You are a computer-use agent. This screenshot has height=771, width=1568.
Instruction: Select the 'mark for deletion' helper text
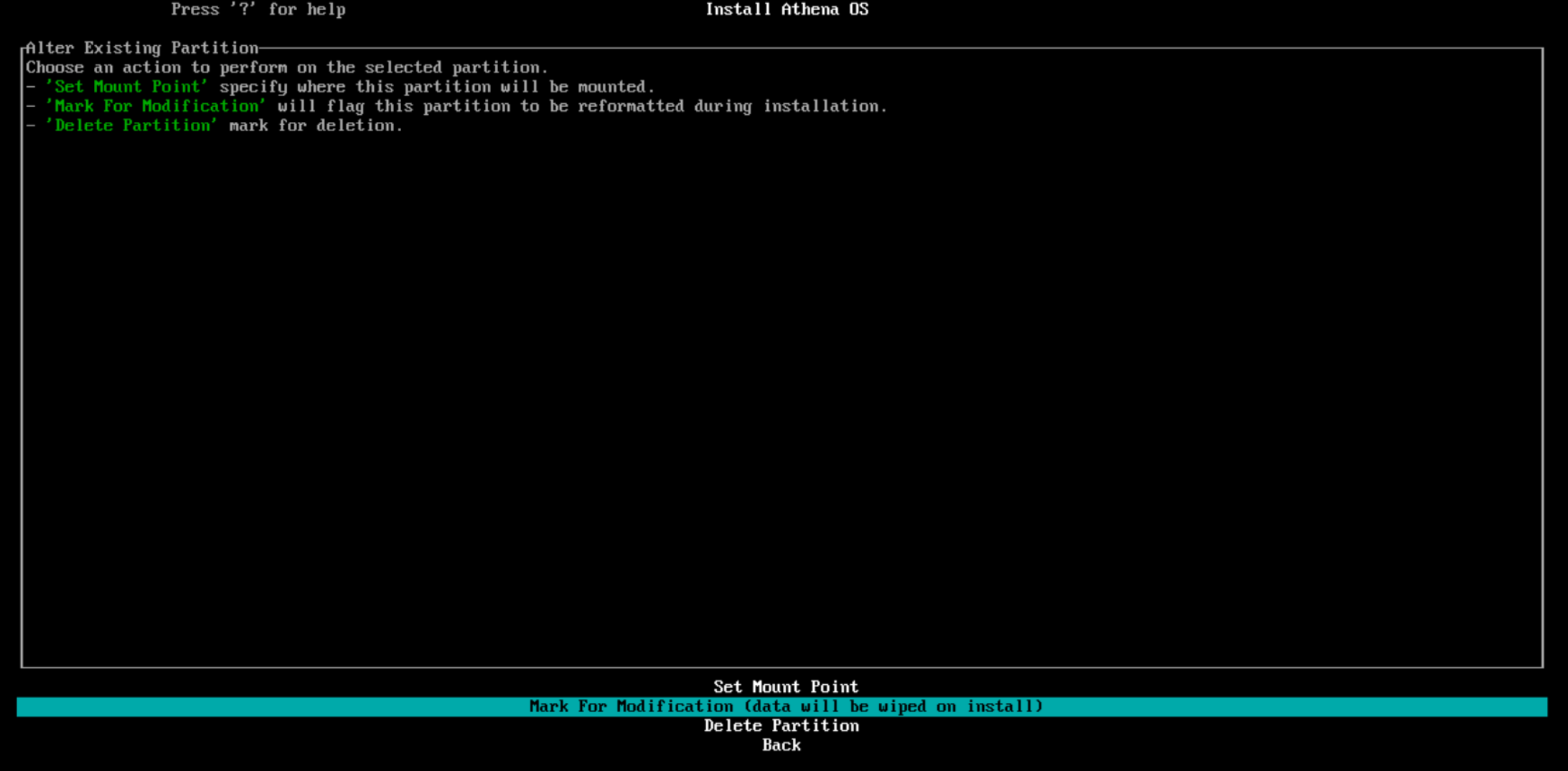pyautogui.click(x=314, y=125)
